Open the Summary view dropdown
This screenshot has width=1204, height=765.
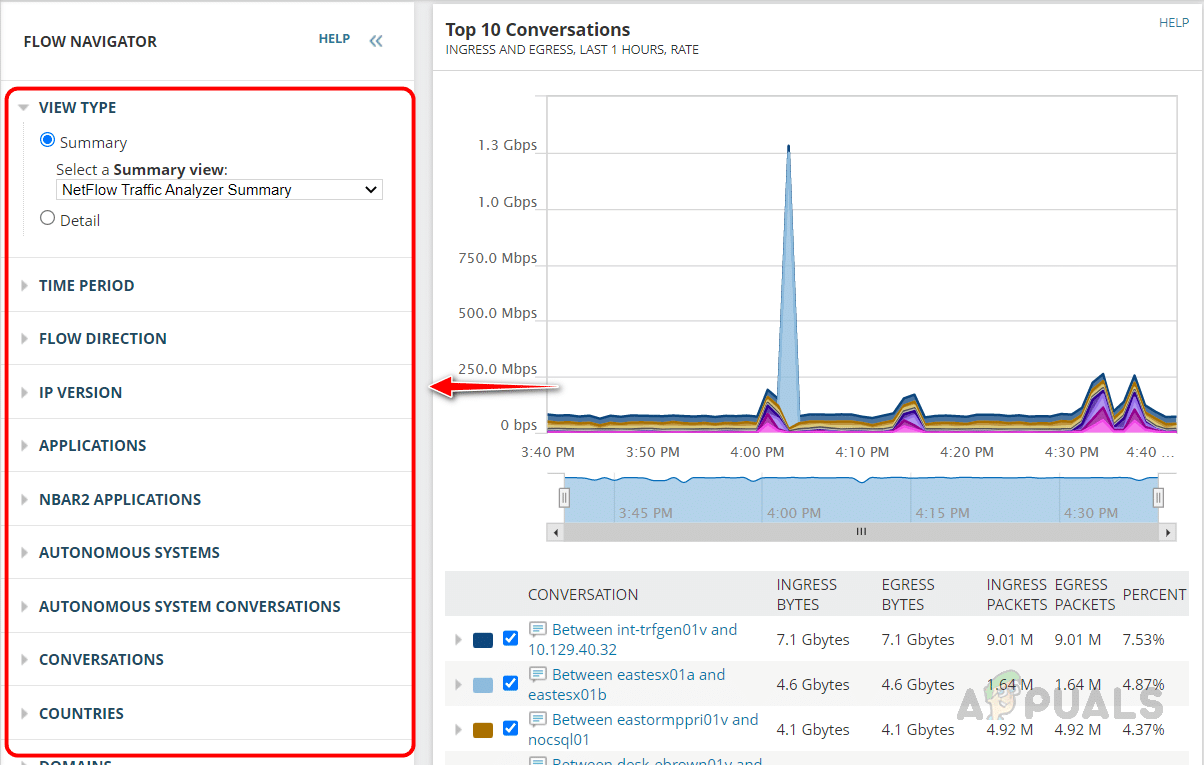click(x=219, y=190)
